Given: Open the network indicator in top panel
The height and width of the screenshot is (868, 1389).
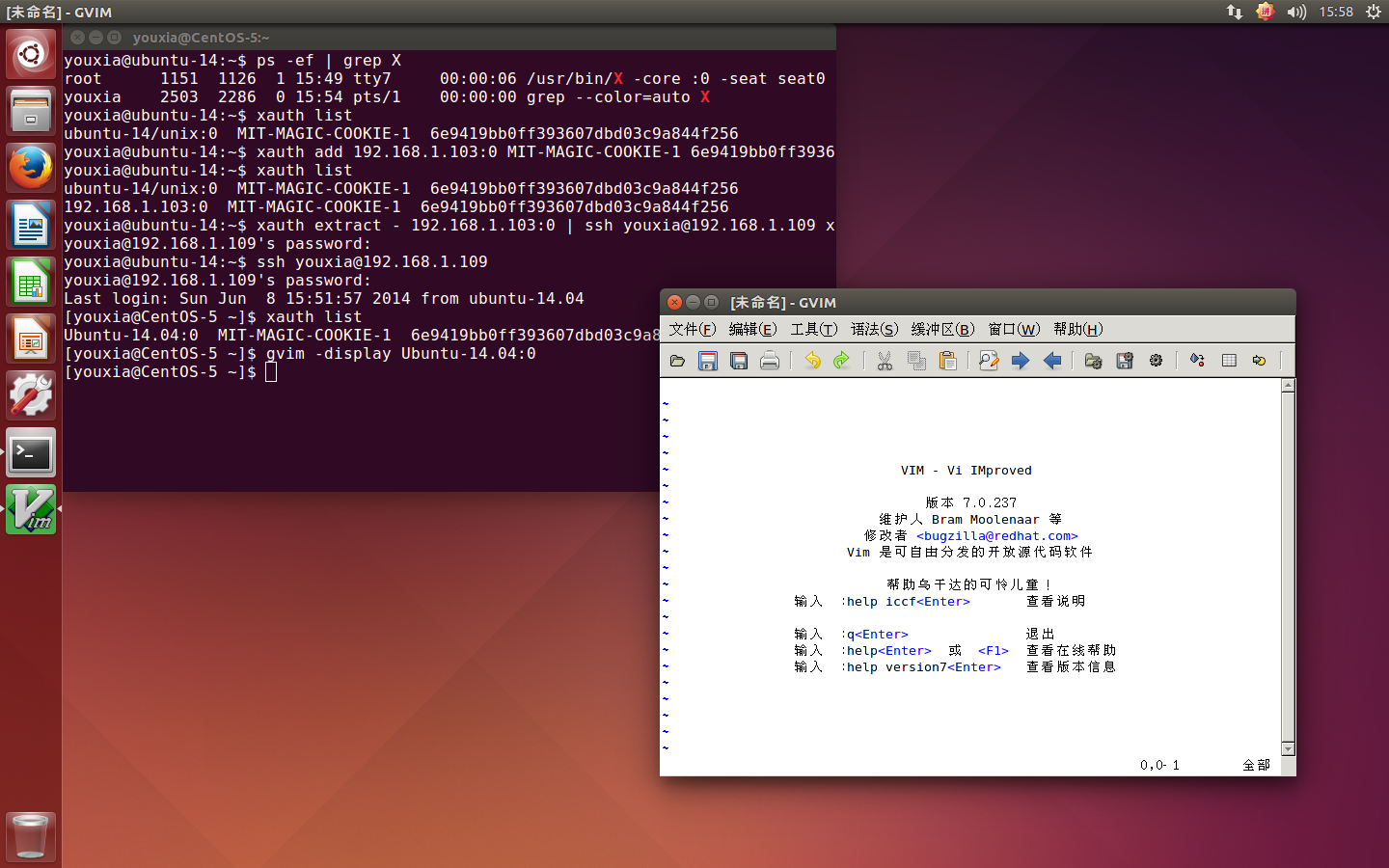Looking at the screenshot, I should tap(1235, 12).
